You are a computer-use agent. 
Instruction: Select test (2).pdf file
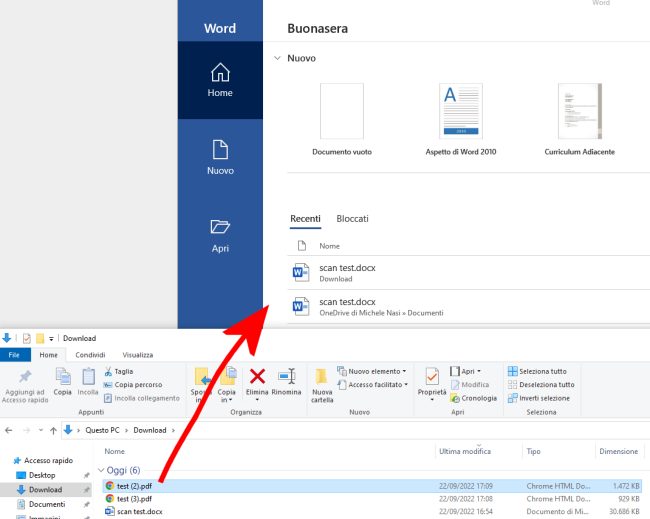pyautogui.click(x=372, y=486)
